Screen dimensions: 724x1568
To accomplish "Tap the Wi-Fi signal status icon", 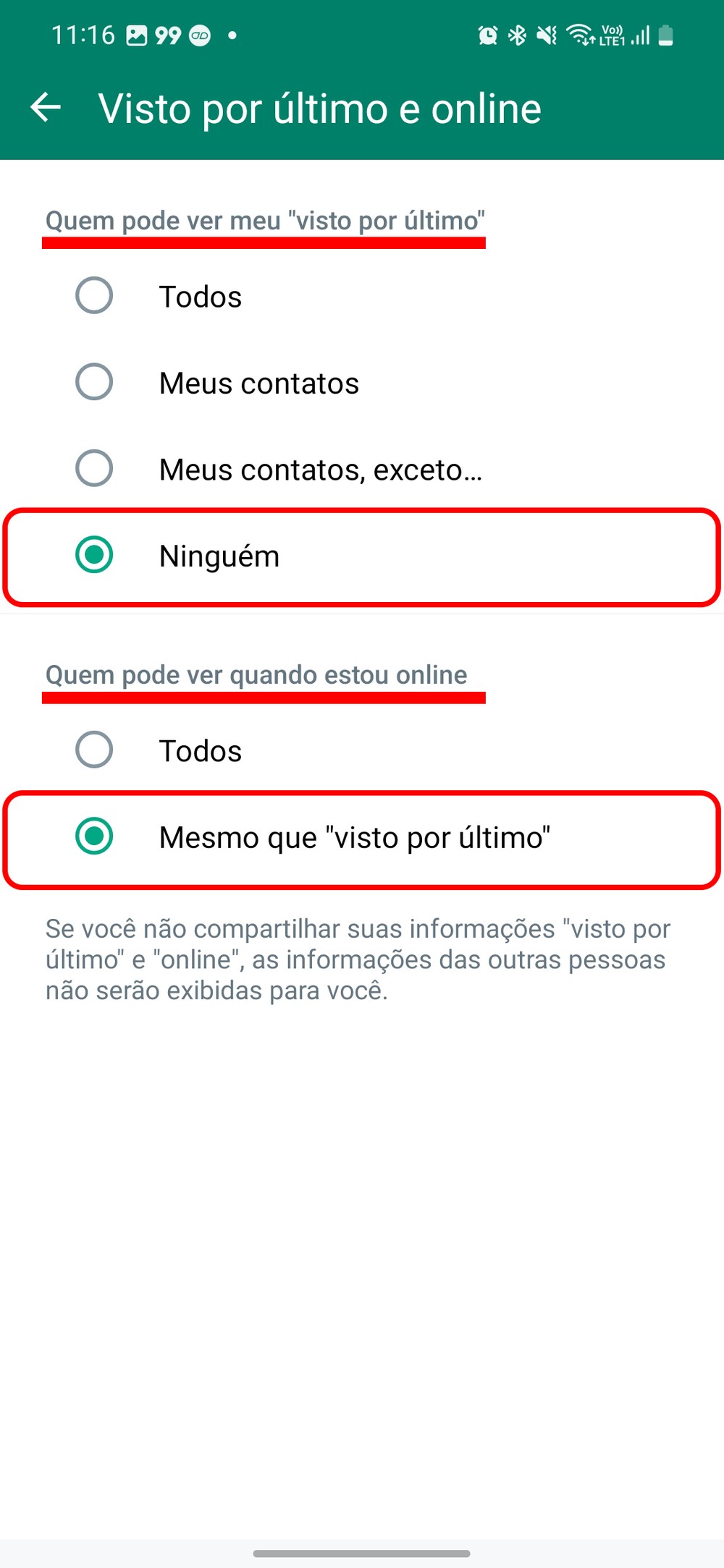I will pyautogui.click(x=580, y=35).
